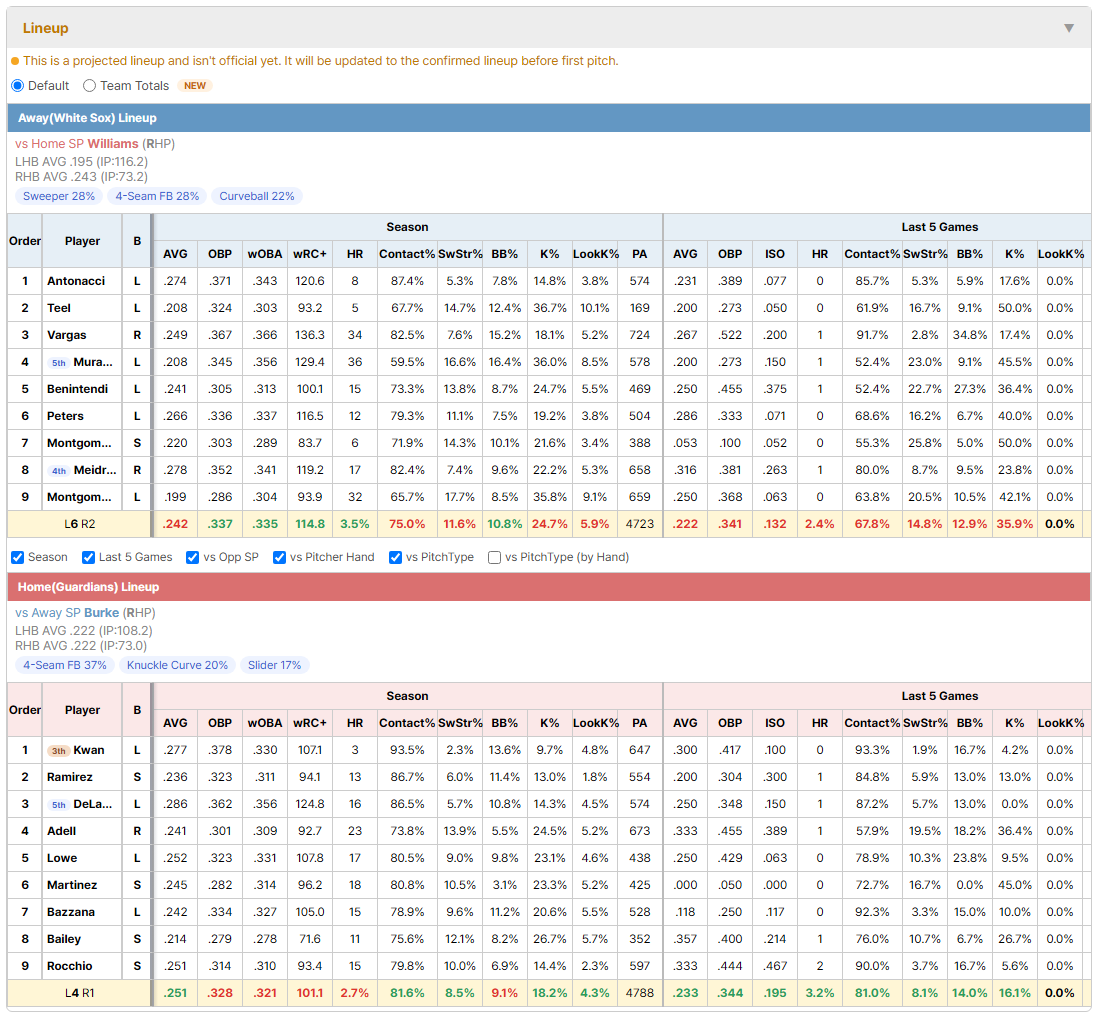
Task: Select player Ramirez in Guardians lineup
Action: 69,777
